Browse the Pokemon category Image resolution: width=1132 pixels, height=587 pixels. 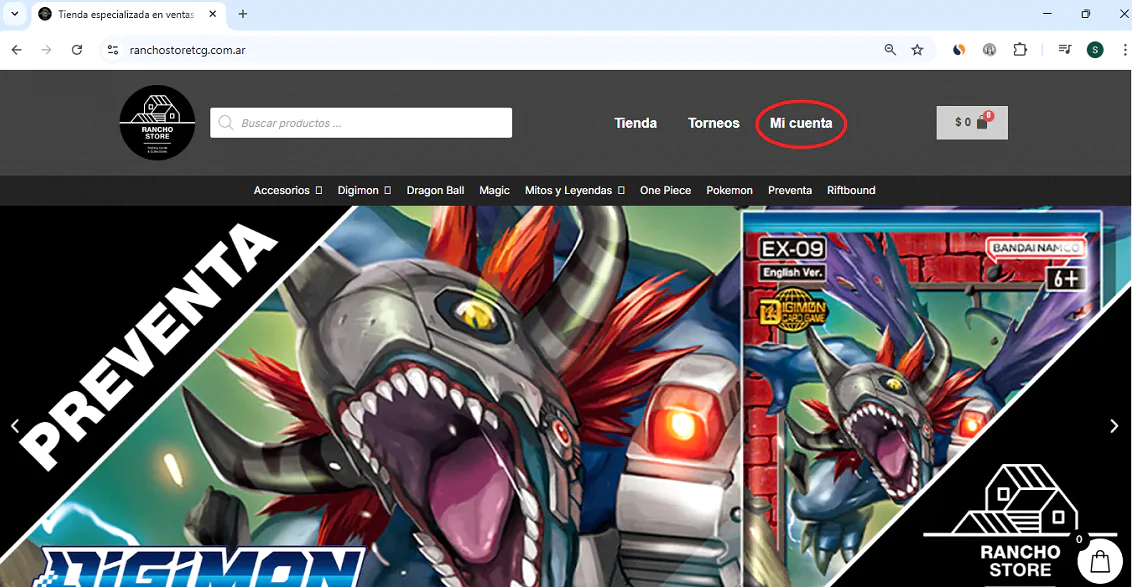(729, 191)
